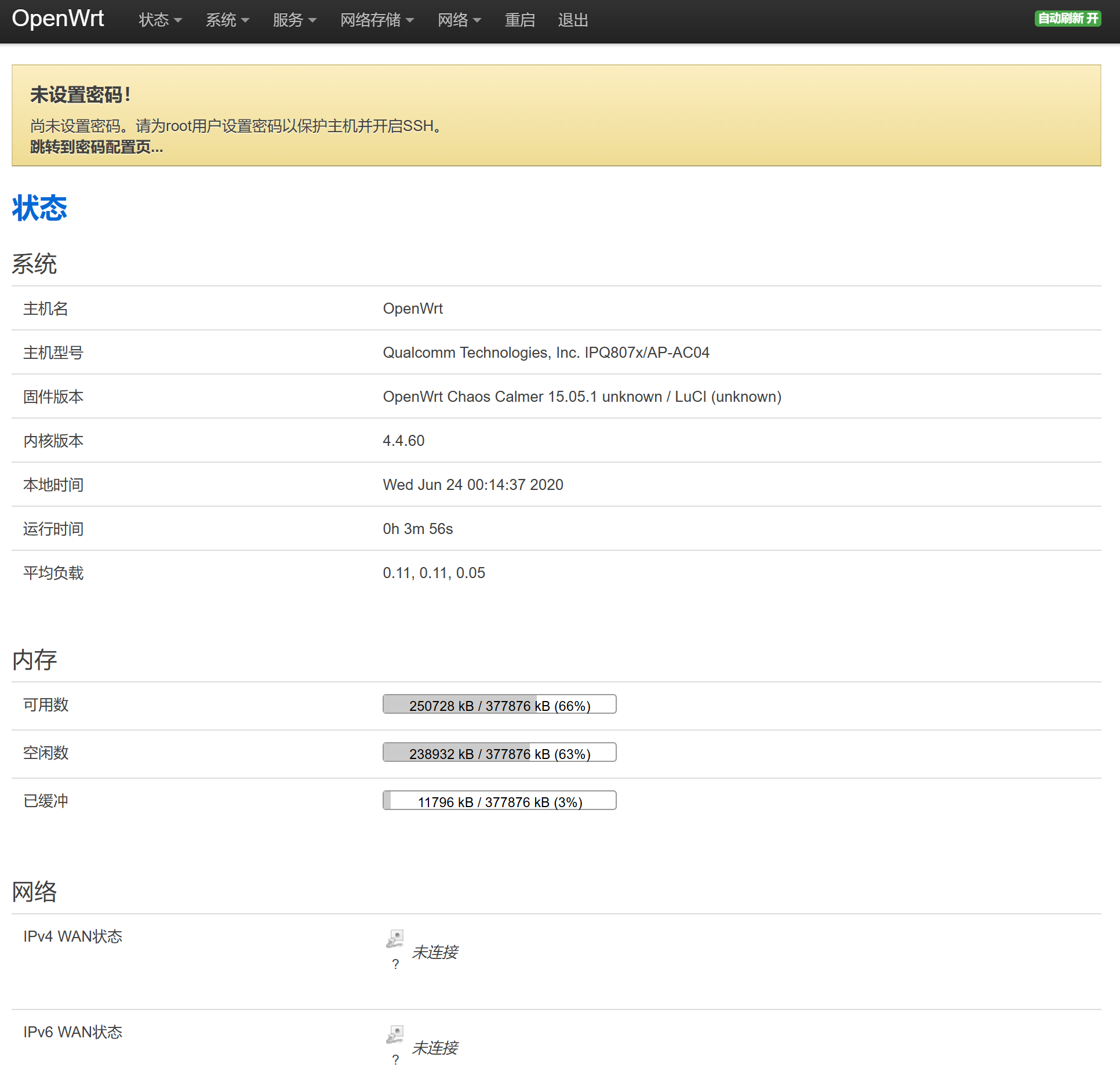Image resolution: width=1120 pixels, height=1075 pixels.
Task: Click 退出 to log out
Action: (x=573, y=20)
